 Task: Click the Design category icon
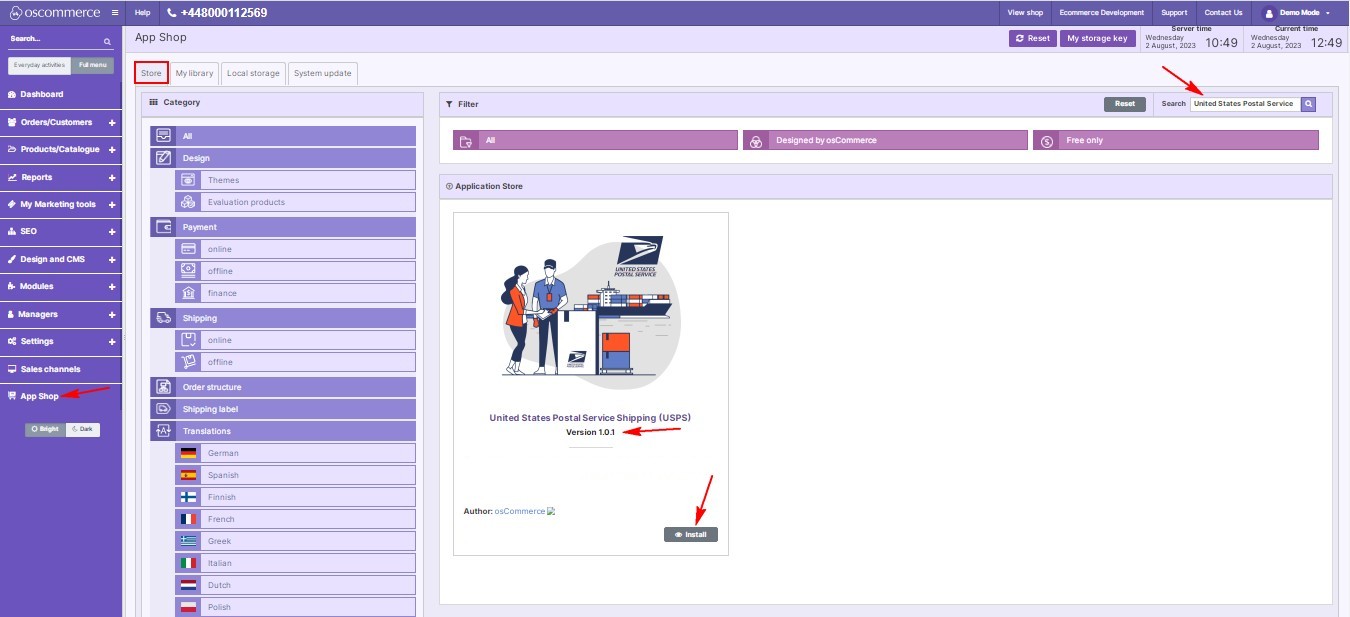click(x=163, y=158)
